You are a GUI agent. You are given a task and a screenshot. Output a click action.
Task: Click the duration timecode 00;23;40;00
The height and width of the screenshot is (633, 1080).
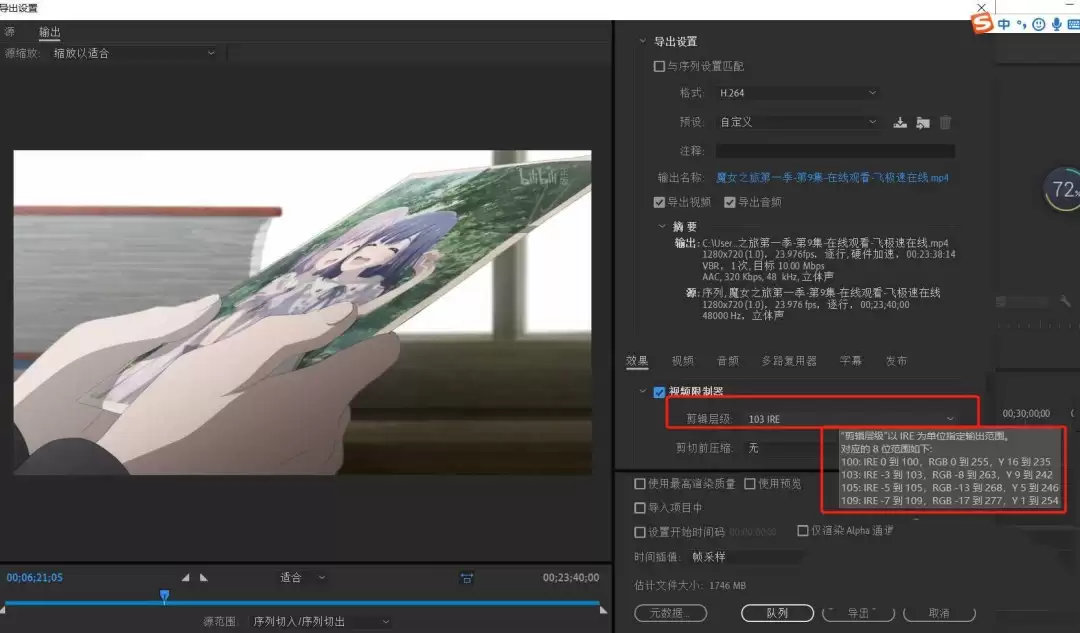click(571, 577)
